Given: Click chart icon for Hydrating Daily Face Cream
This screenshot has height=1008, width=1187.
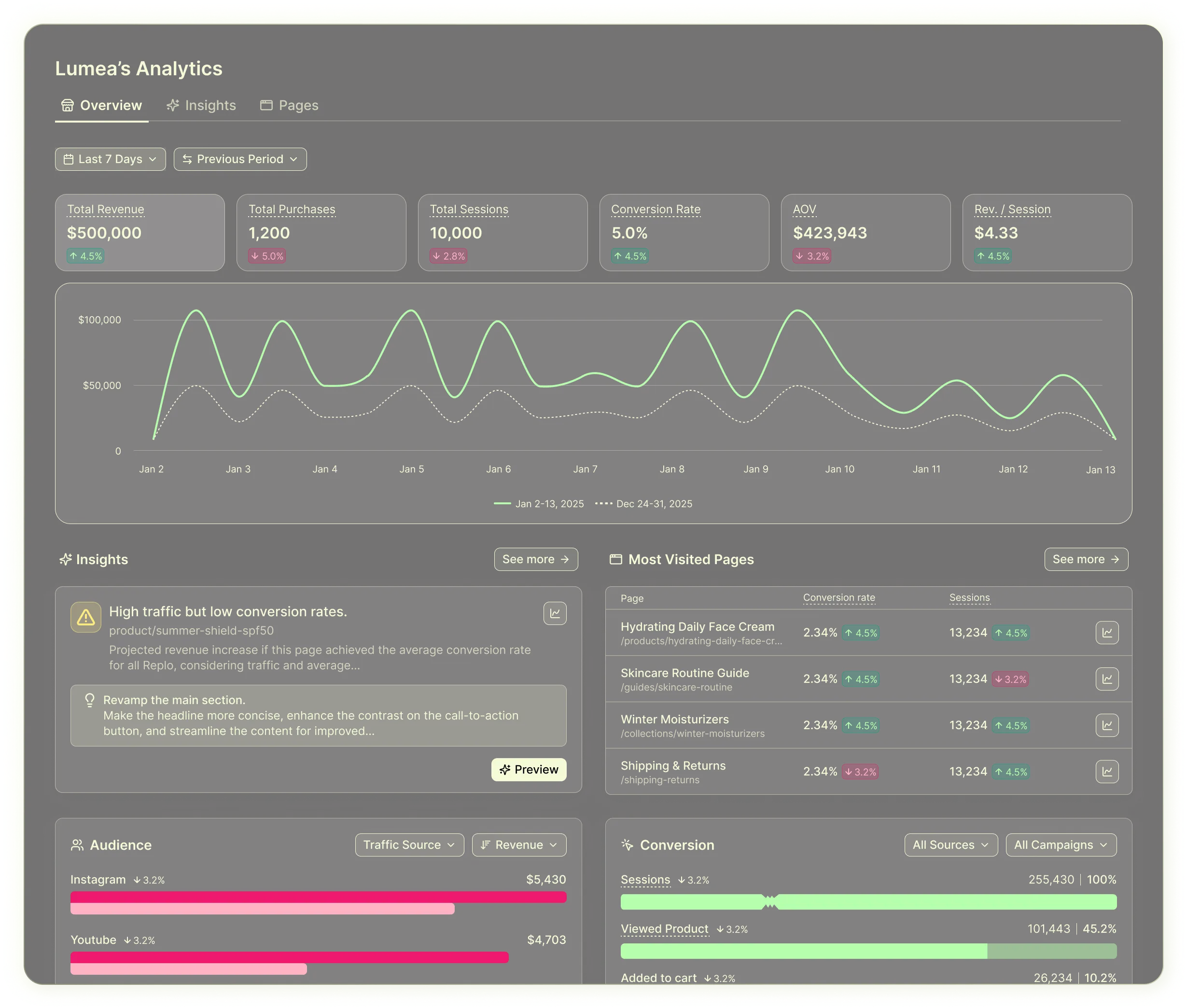Looking at the screenshot, I should (x=1106, y=633).
